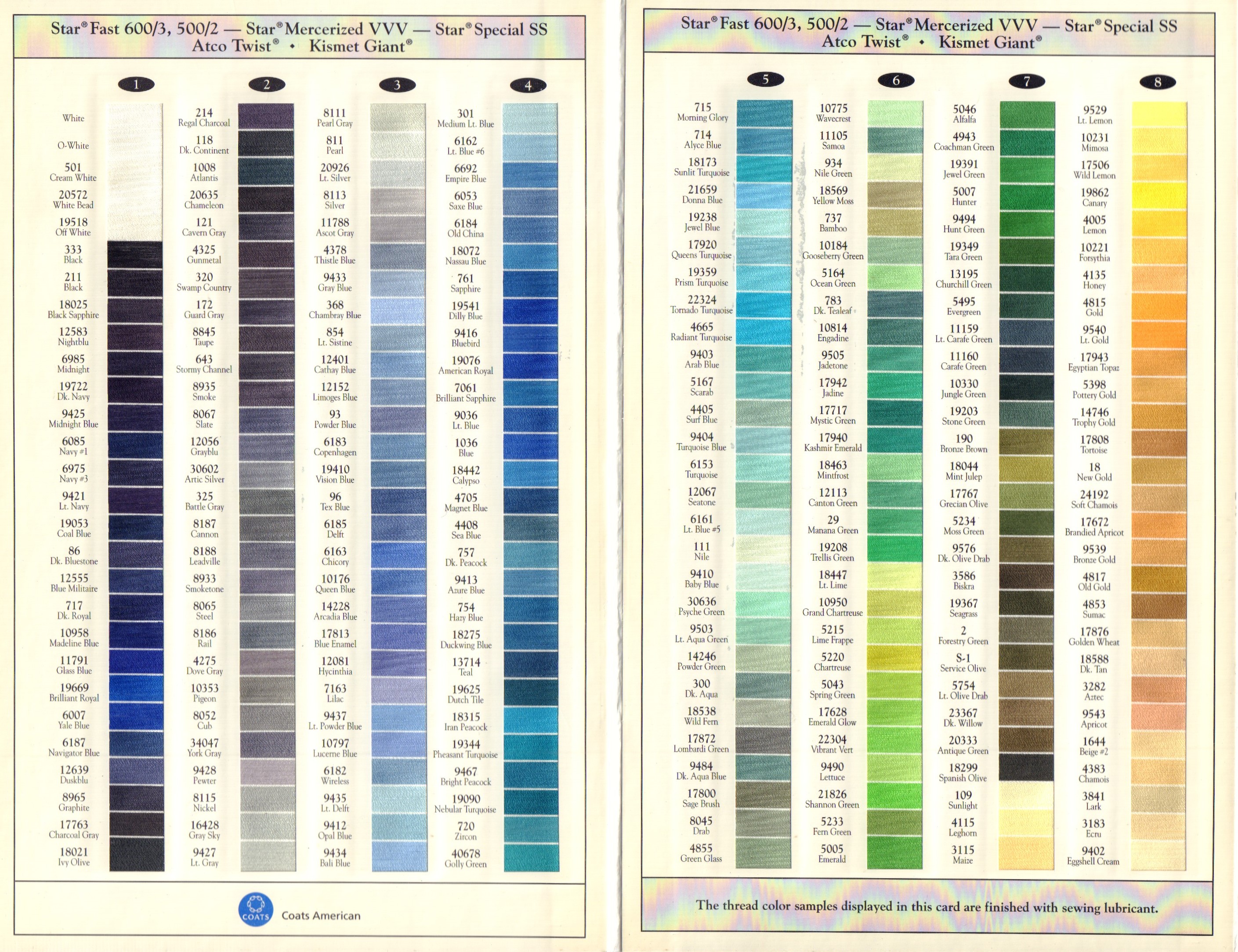Click the '720 Zircon' label
Screen dimensions: 1238x952
click(466, 831)
